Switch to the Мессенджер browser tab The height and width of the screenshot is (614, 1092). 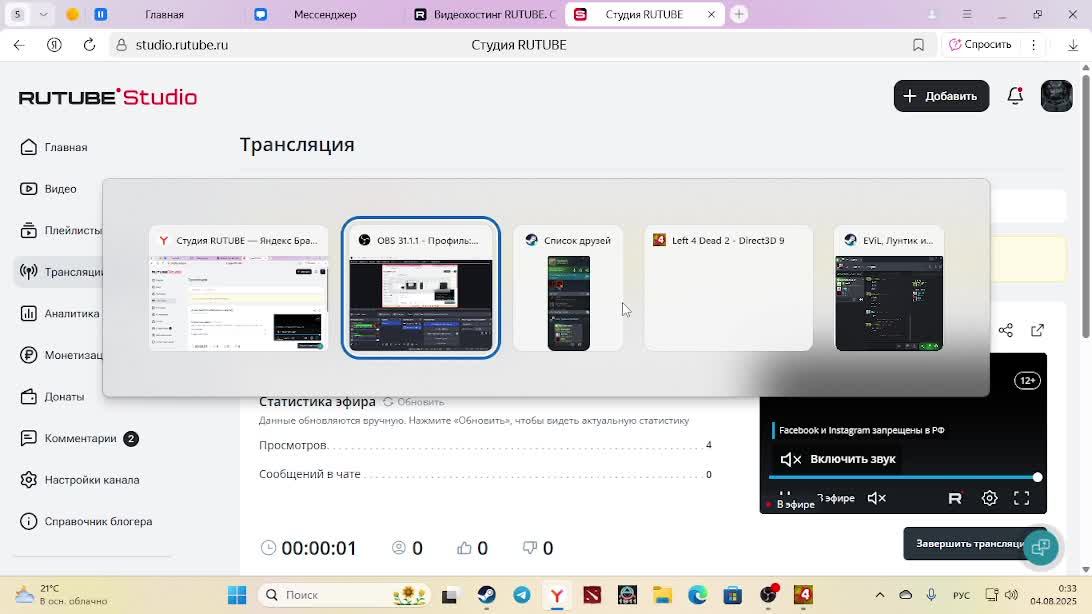pos(325,15)
